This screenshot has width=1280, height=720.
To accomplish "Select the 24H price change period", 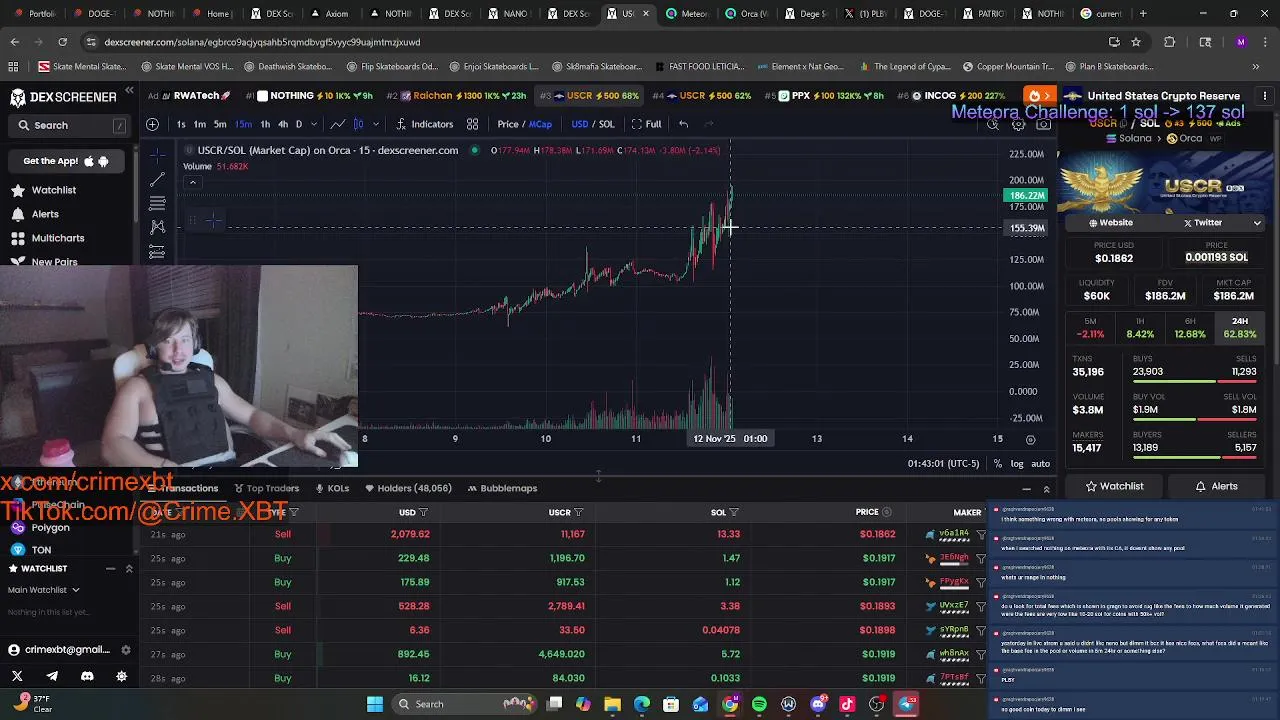I will [1240, 328].
